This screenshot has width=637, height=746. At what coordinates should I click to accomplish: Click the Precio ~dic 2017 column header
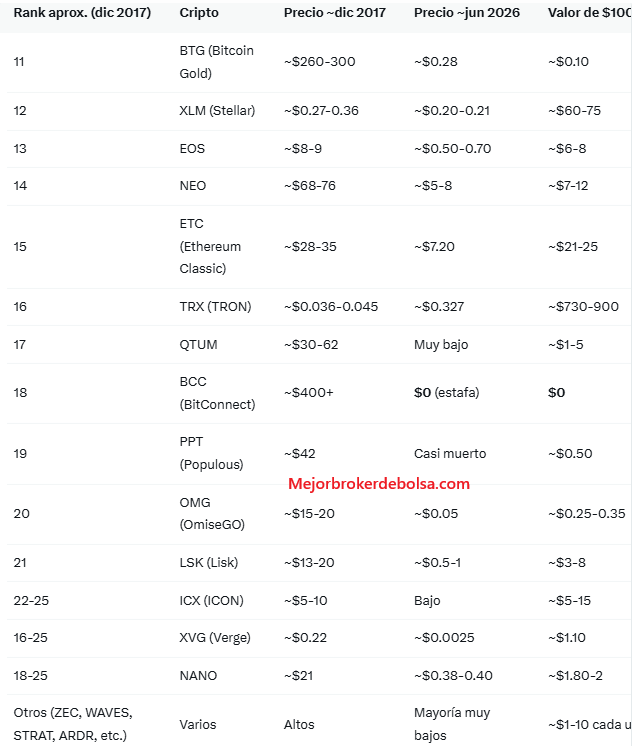[x=334, y=13]
